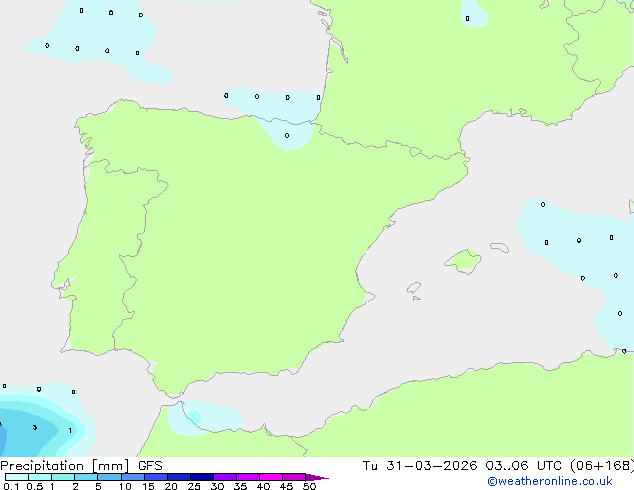Click the '1' precipitation value near the Atlantic rain area
634x490 pixels.
click(x=70, y=431)
